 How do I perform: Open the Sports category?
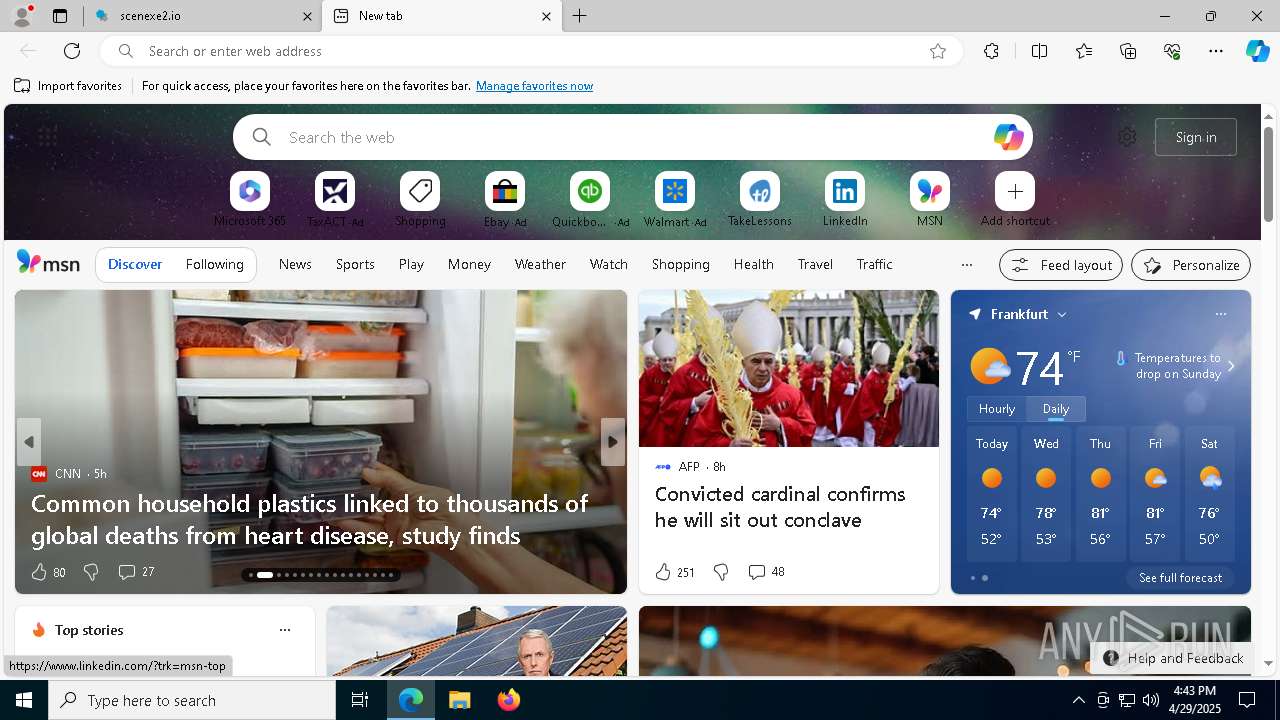(x=355, y=264)
